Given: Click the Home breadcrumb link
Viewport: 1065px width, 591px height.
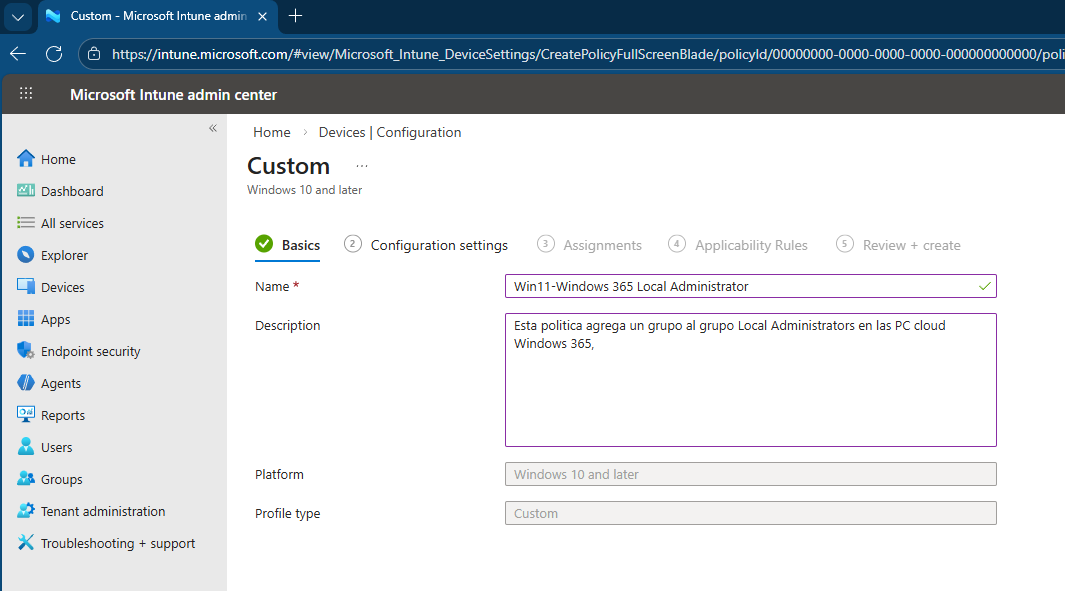Looking at the screenshot, I should 271,132.
